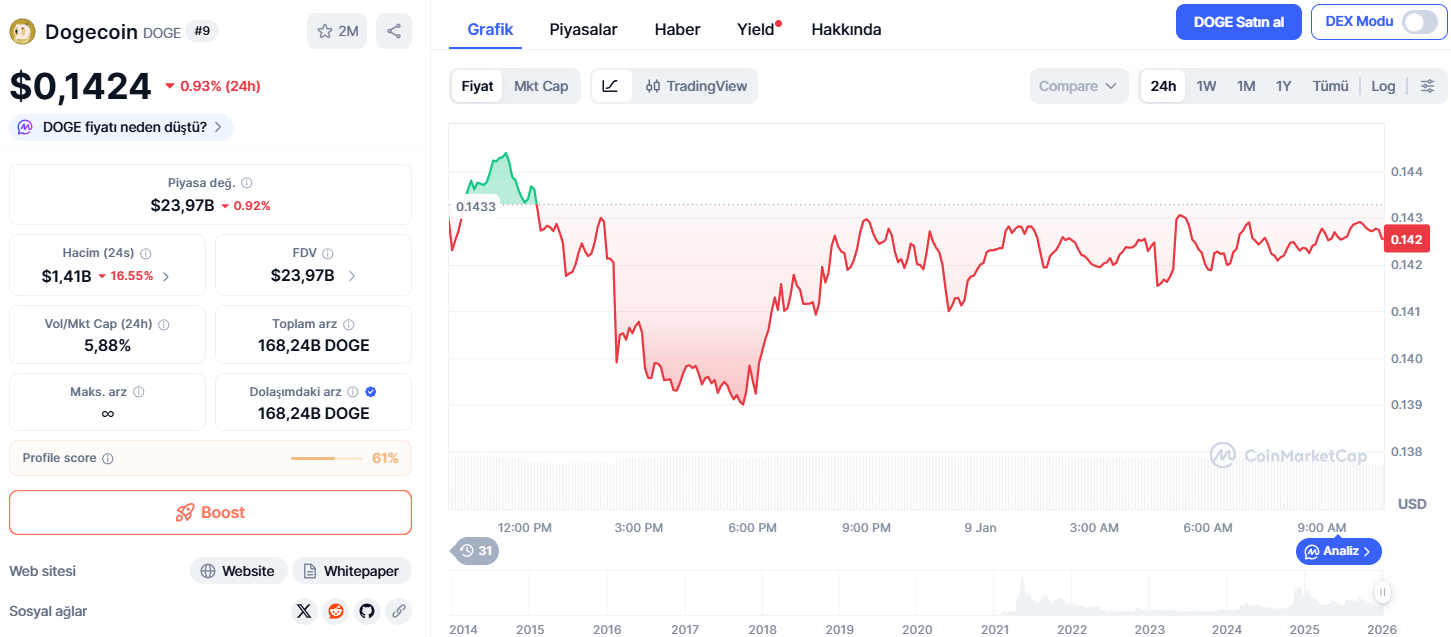
Task: Switch to TradingView candlestick chart
Action: pyautogui.click(x=697, y=86)
